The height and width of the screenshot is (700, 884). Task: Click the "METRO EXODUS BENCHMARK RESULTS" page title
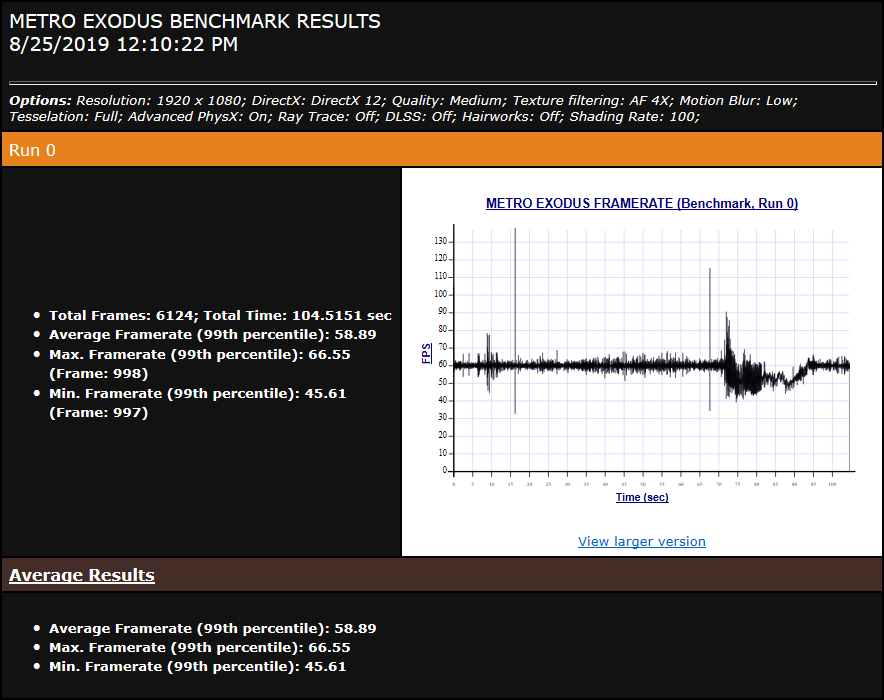click(x=195, y=21)
